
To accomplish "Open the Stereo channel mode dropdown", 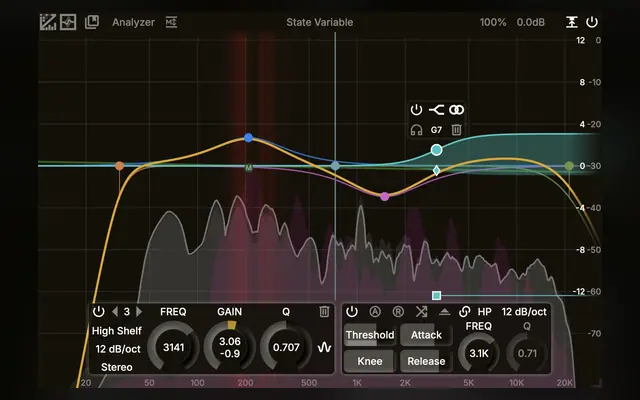I will click(117, 367).
